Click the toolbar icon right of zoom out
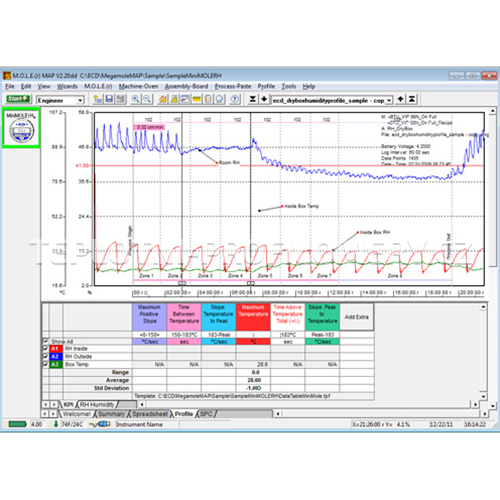The image size is (500, 500). (162, 99)
